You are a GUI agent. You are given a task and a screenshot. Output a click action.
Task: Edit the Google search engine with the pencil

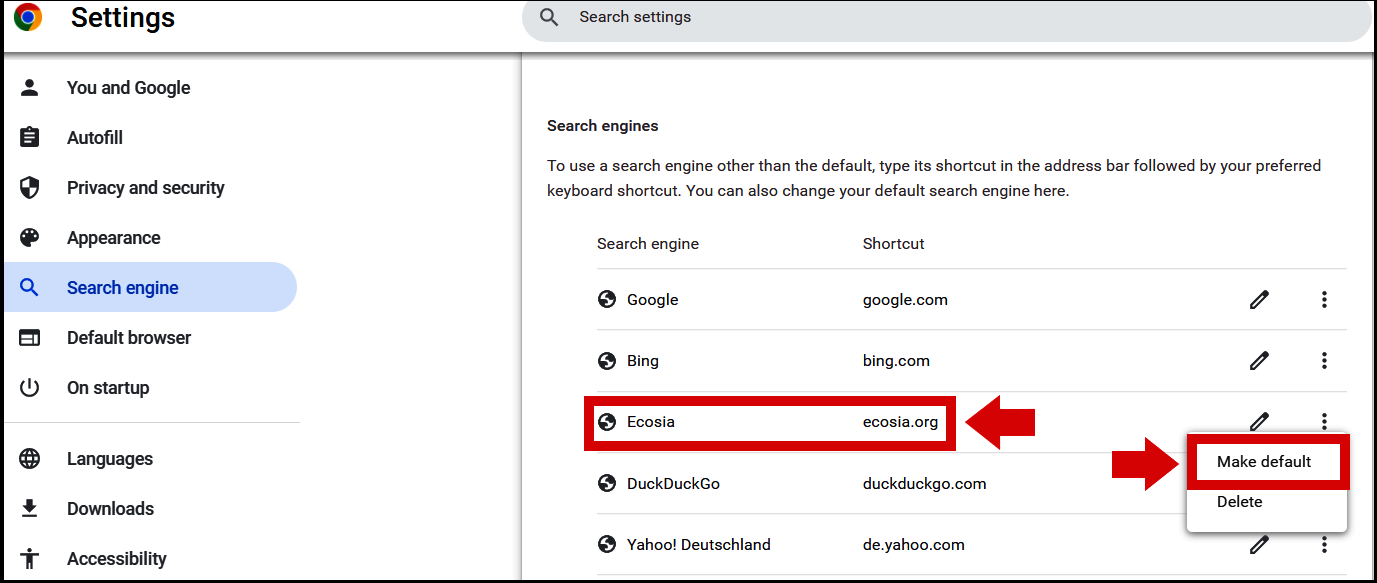1259,299
